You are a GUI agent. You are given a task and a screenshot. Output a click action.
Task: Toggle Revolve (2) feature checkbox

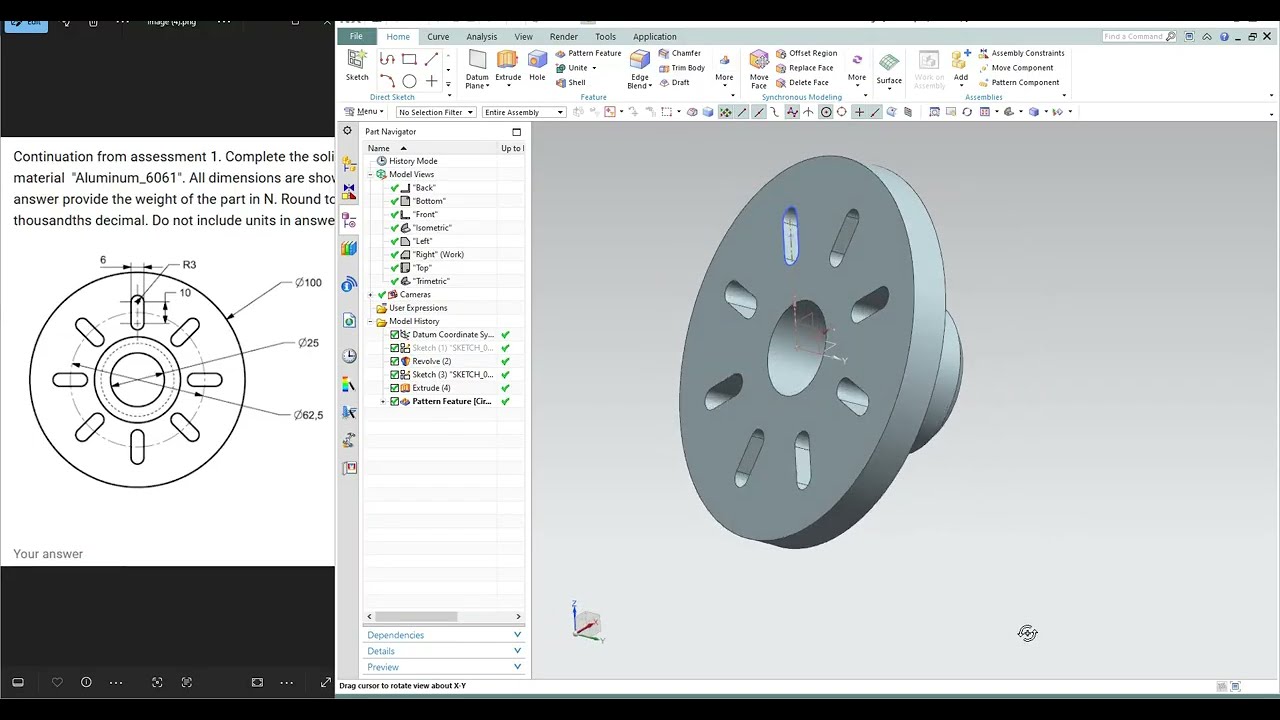click(395, 361)
